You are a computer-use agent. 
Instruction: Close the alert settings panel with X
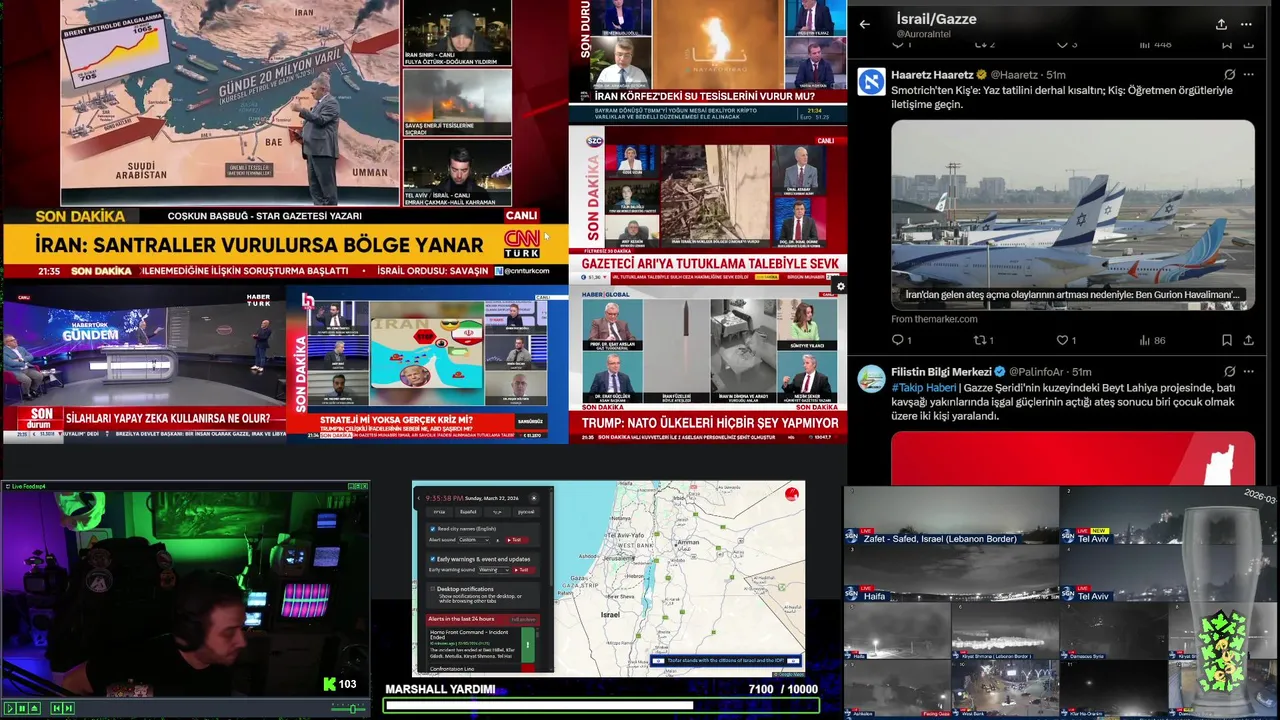[534, 498]
